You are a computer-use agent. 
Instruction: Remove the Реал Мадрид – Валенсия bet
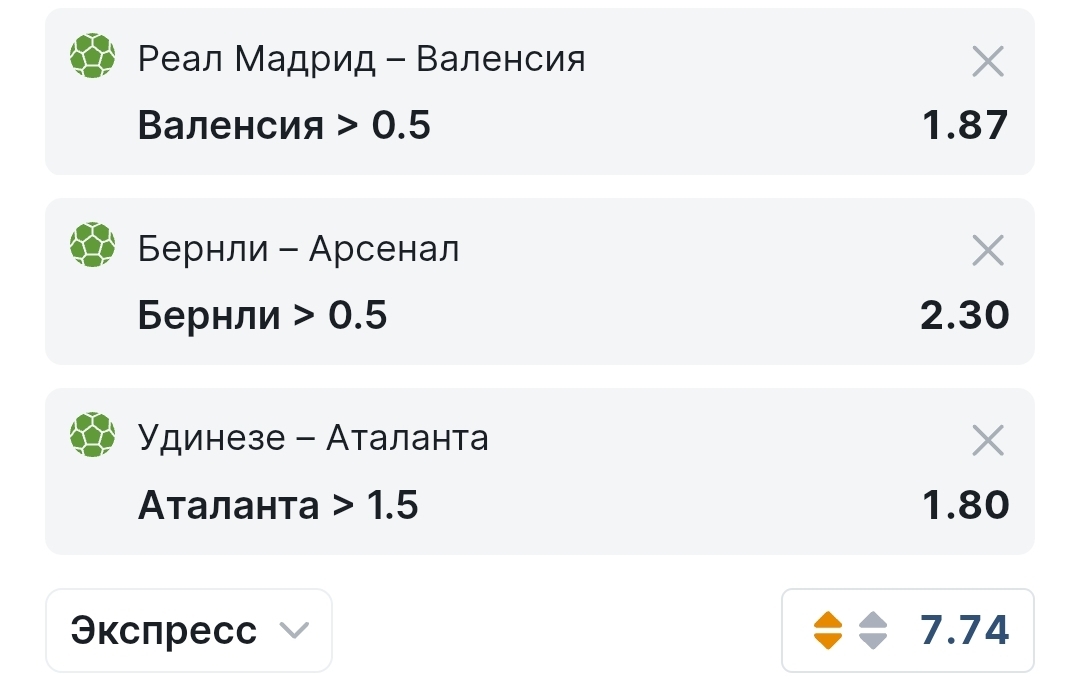pos(988,62)
